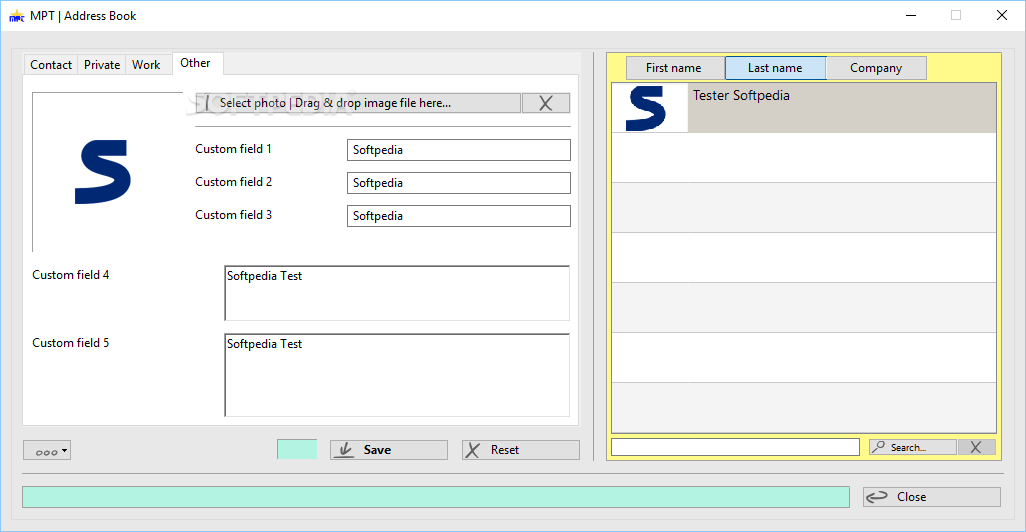Reset the contact form
1026x532 pixels.
[x=521, y=450]
